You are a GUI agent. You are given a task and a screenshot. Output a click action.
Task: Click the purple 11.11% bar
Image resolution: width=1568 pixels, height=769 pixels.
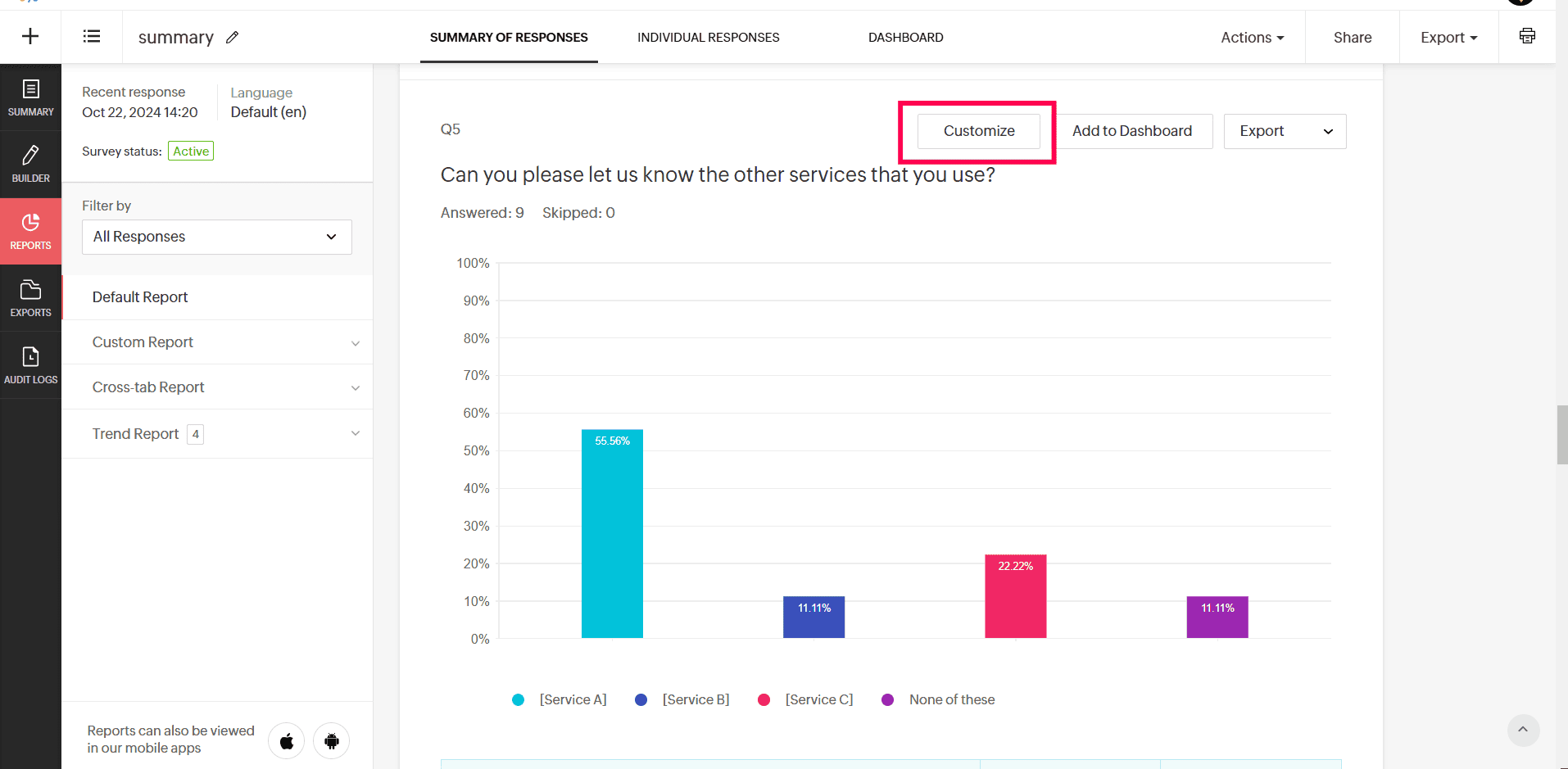pos(1217,617)
